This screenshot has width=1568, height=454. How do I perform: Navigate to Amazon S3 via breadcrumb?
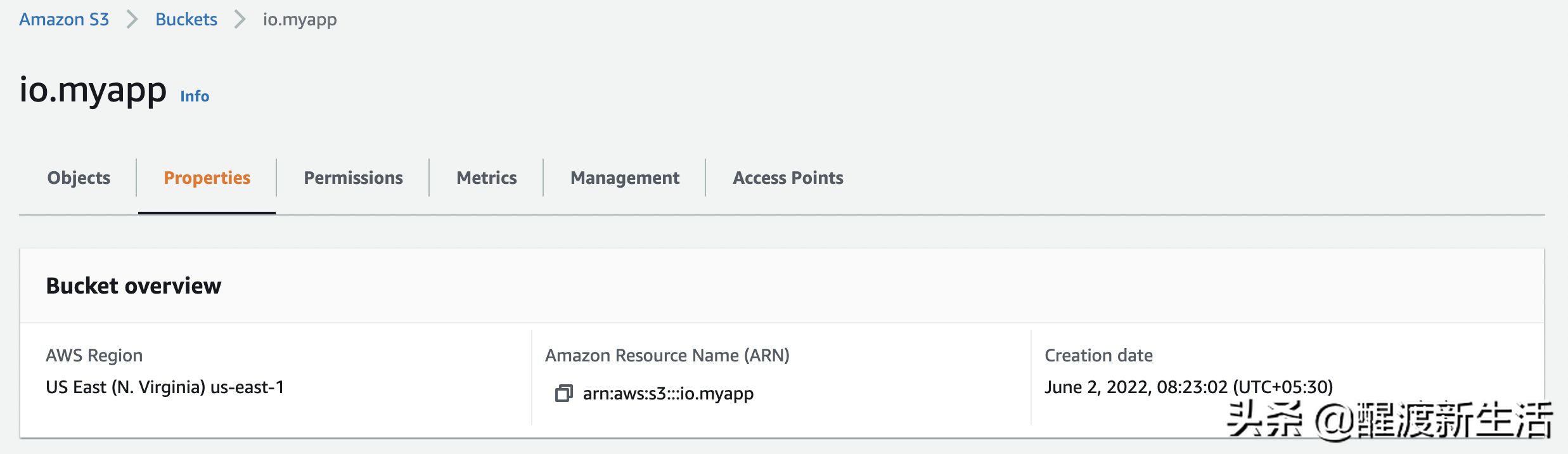(63, 19)
